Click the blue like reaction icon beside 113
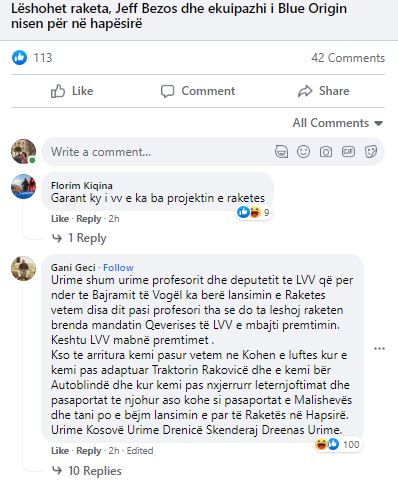 click(19, 58)
